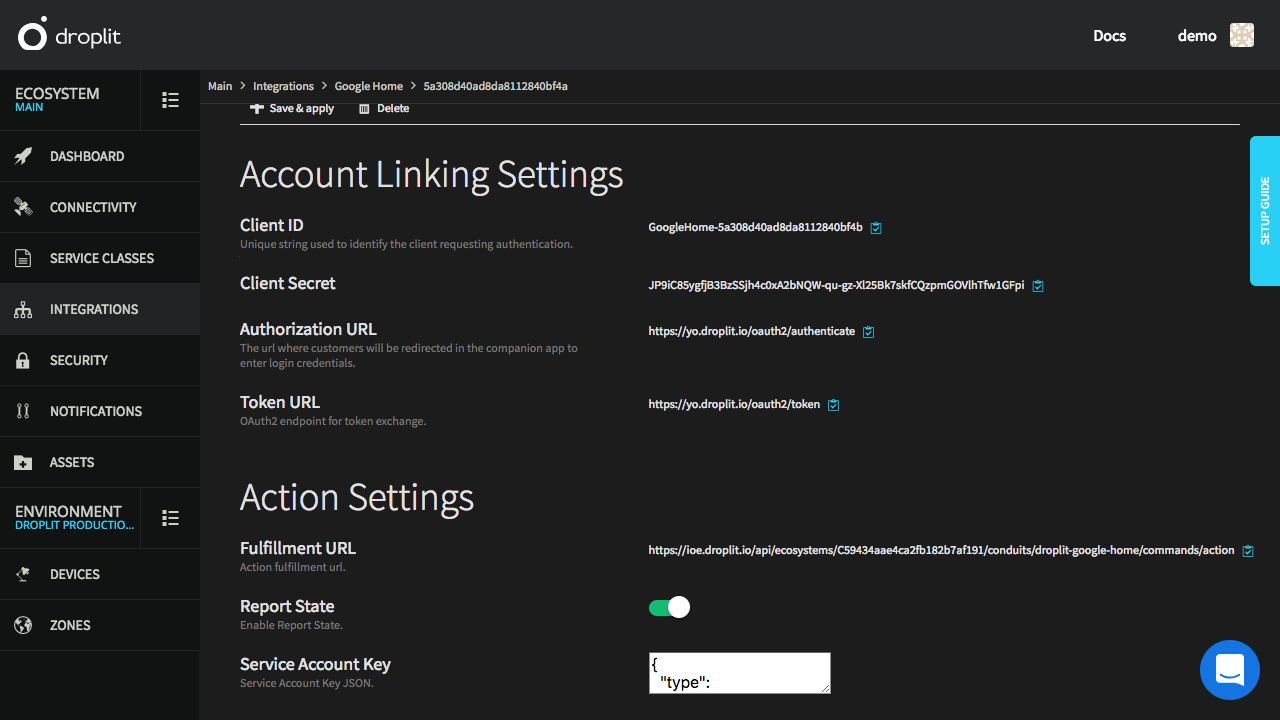Copy the Client ID to clipboard

tap(876, 228)
